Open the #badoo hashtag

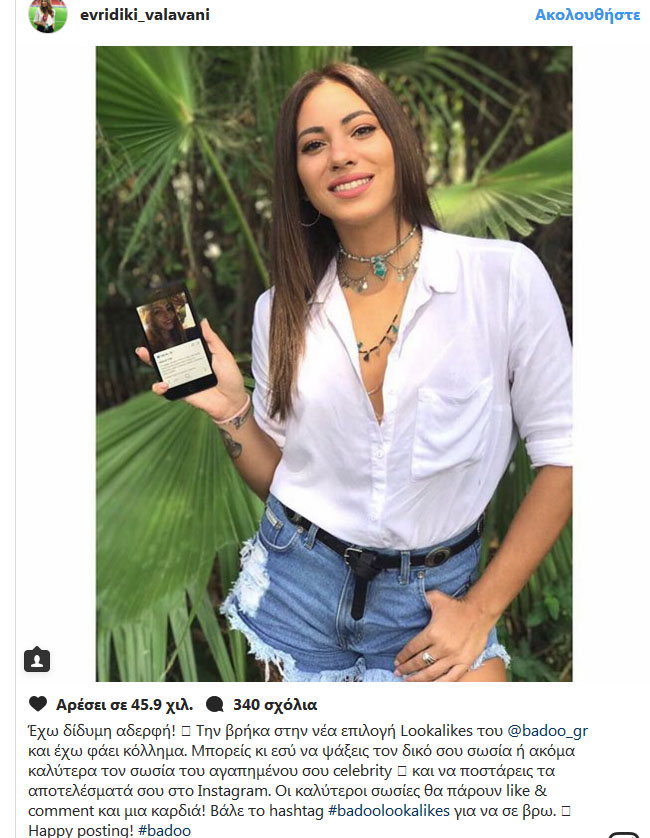click(x=164, y=831)
